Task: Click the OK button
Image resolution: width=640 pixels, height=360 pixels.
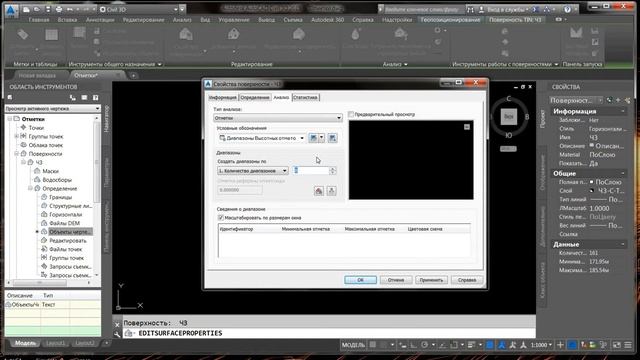Action: [x=360, y=280]
